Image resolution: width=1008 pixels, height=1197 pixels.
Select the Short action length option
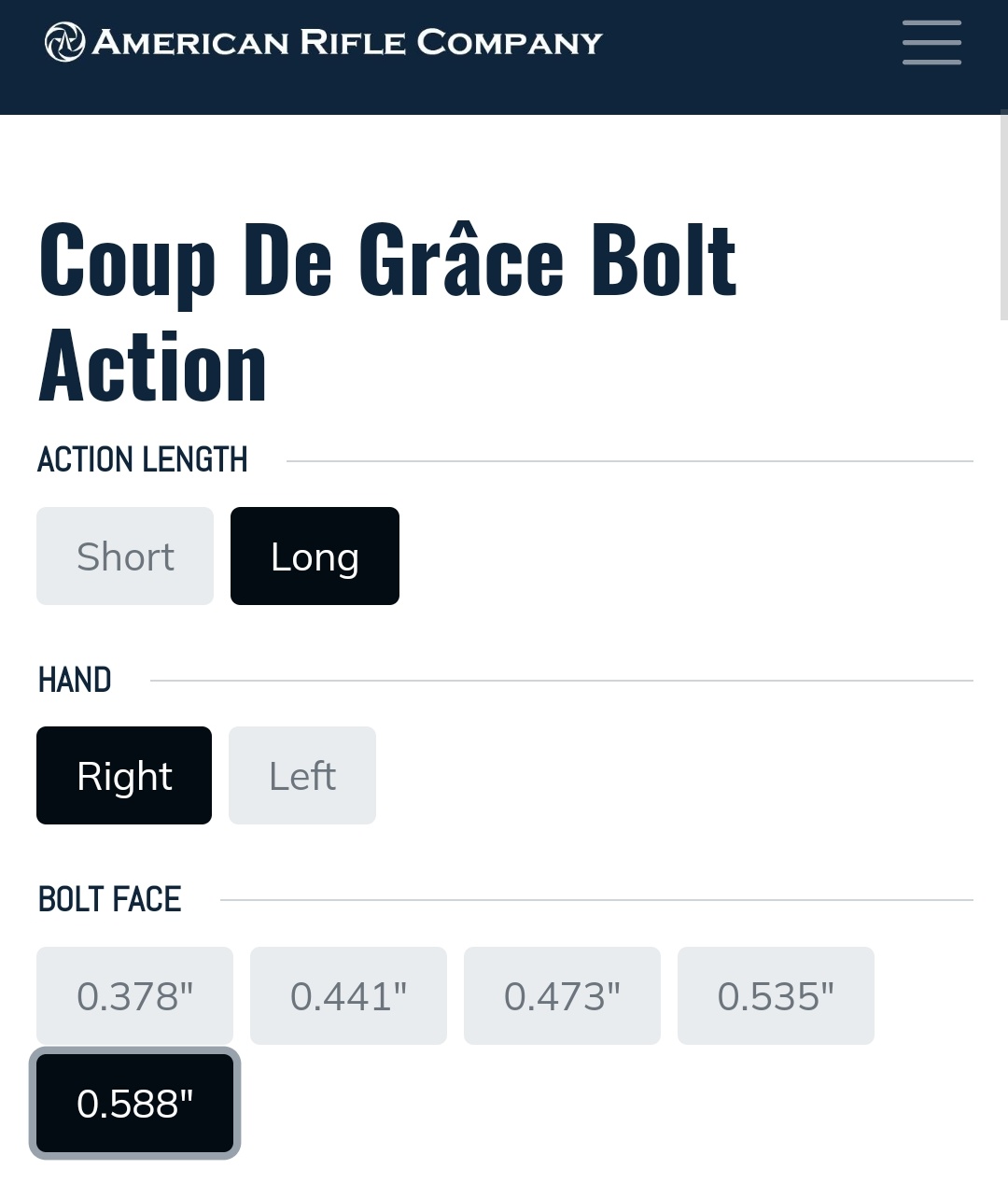[125, 556]
